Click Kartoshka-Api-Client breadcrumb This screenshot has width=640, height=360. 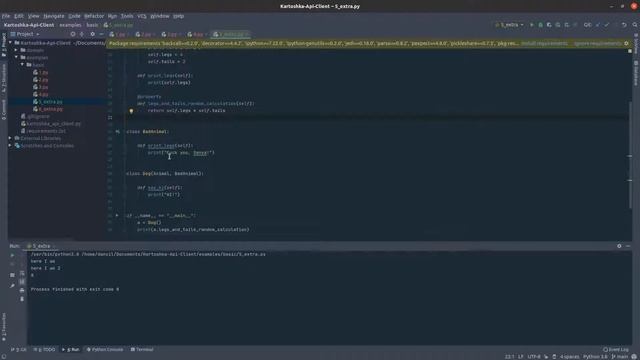(x=29, y=25)
